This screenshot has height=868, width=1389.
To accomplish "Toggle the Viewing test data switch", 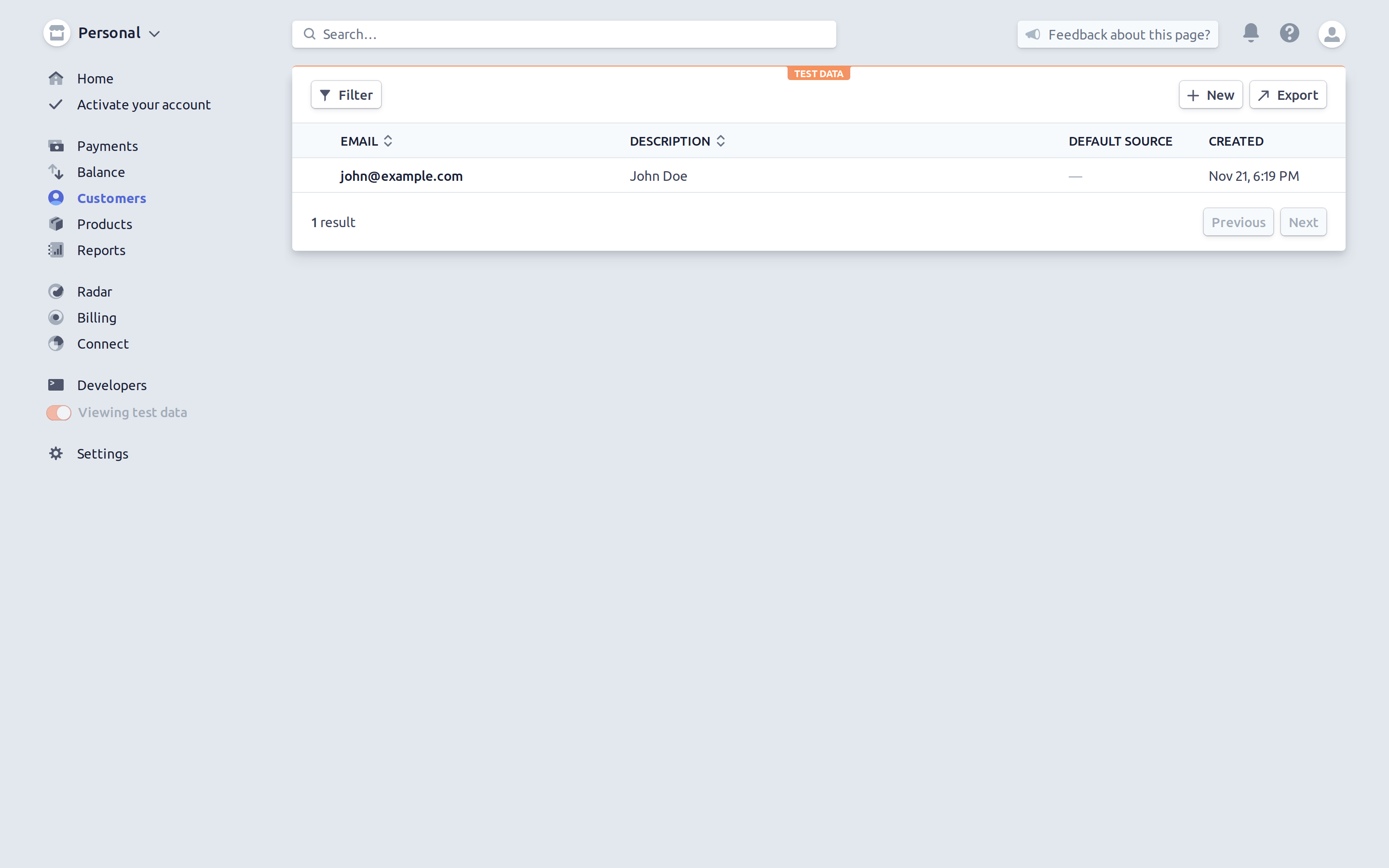I will pos(58,413).
